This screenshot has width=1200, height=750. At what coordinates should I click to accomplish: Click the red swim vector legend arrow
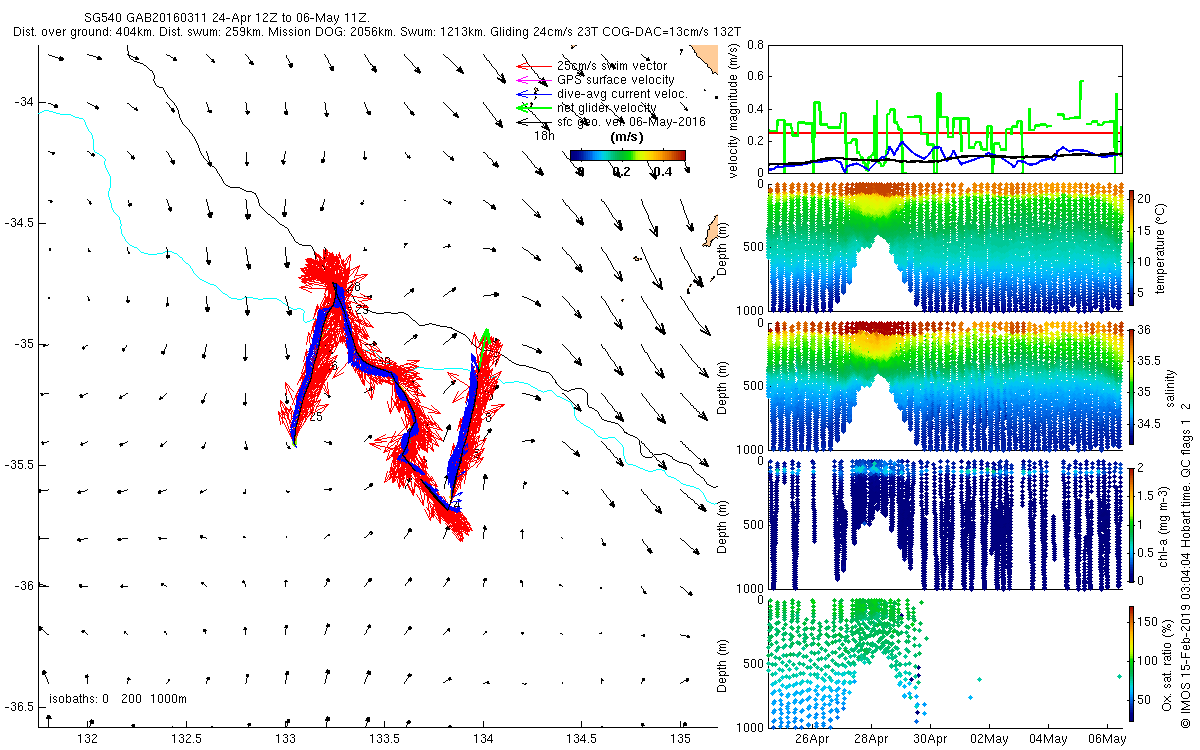[535, 66]
